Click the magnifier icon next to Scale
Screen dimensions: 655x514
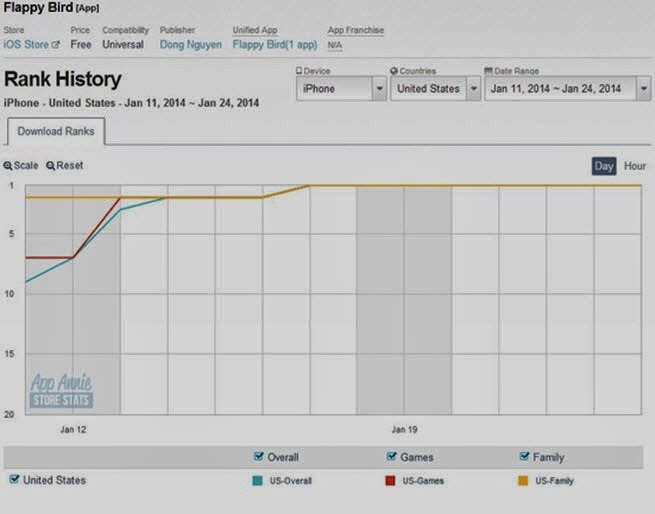click(x=8, y=166)
